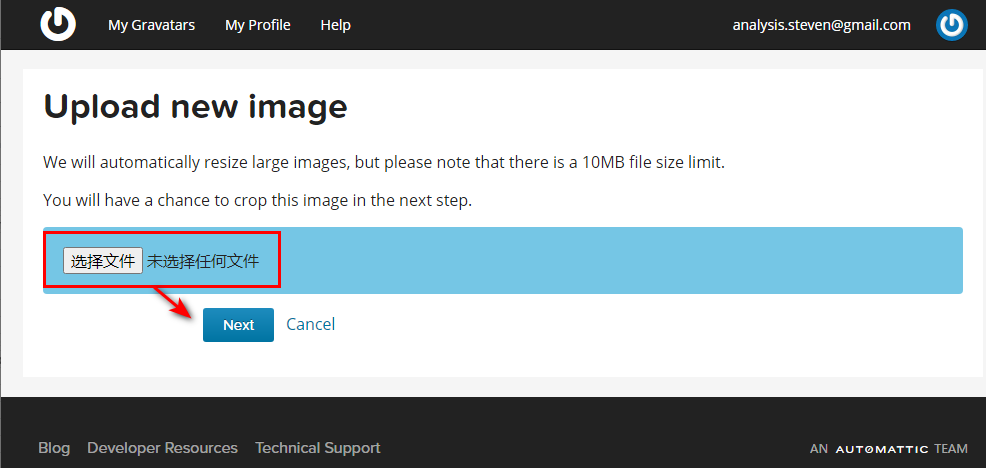The height and width of the screenshot is (468, 986).
Task: Click empty header space between Help and the email
Action: [x=540, y=25]
